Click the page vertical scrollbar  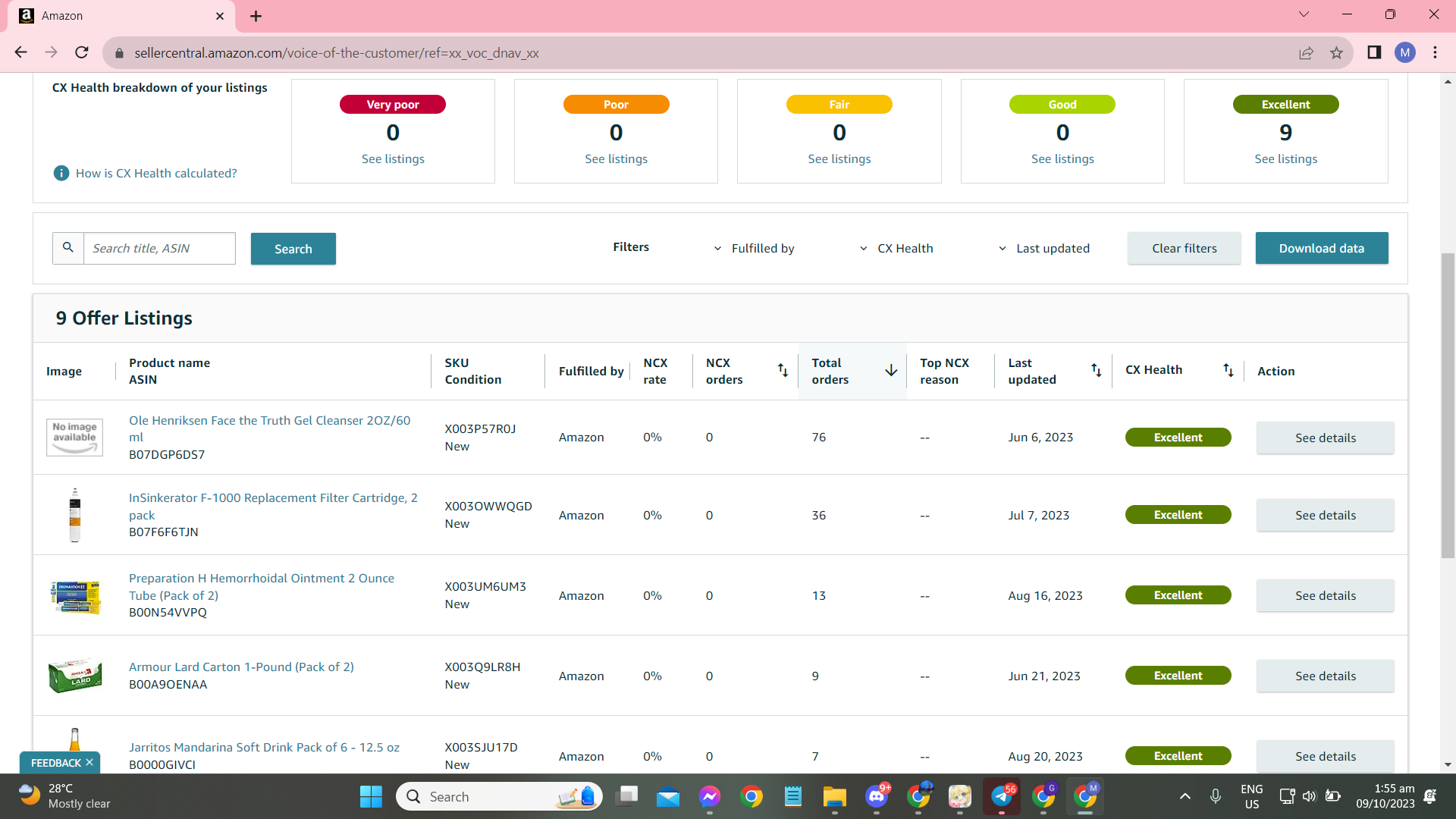(1448, 406)
